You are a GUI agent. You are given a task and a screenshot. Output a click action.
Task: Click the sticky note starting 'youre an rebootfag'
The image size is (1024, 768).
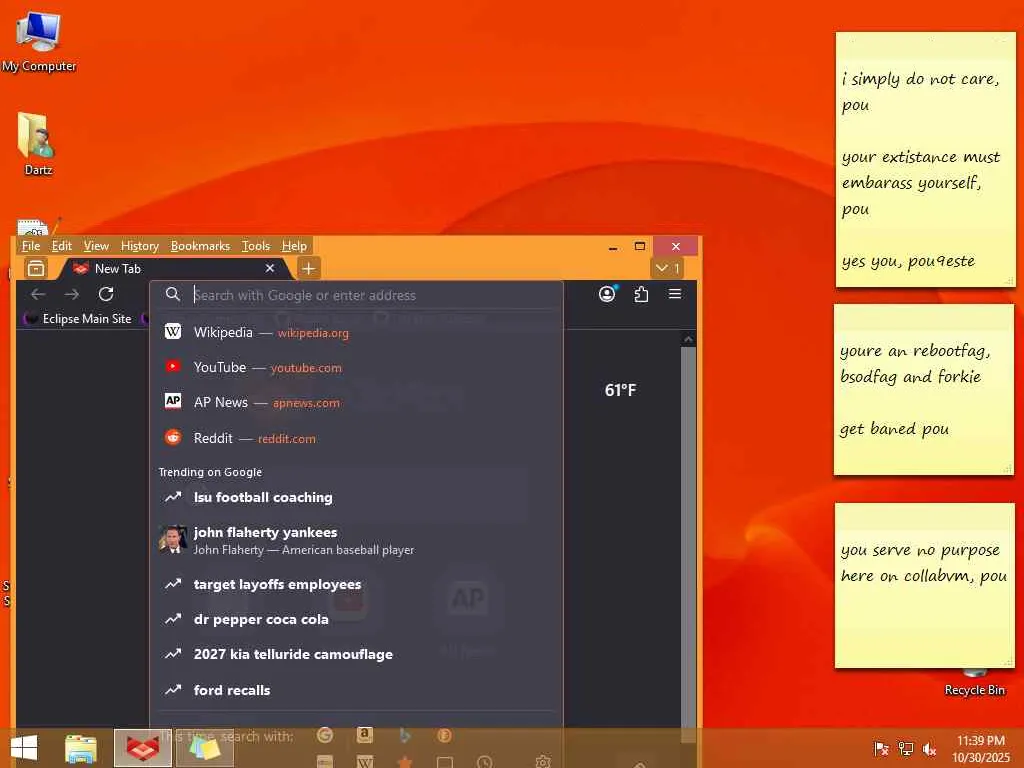pos(923,390)
